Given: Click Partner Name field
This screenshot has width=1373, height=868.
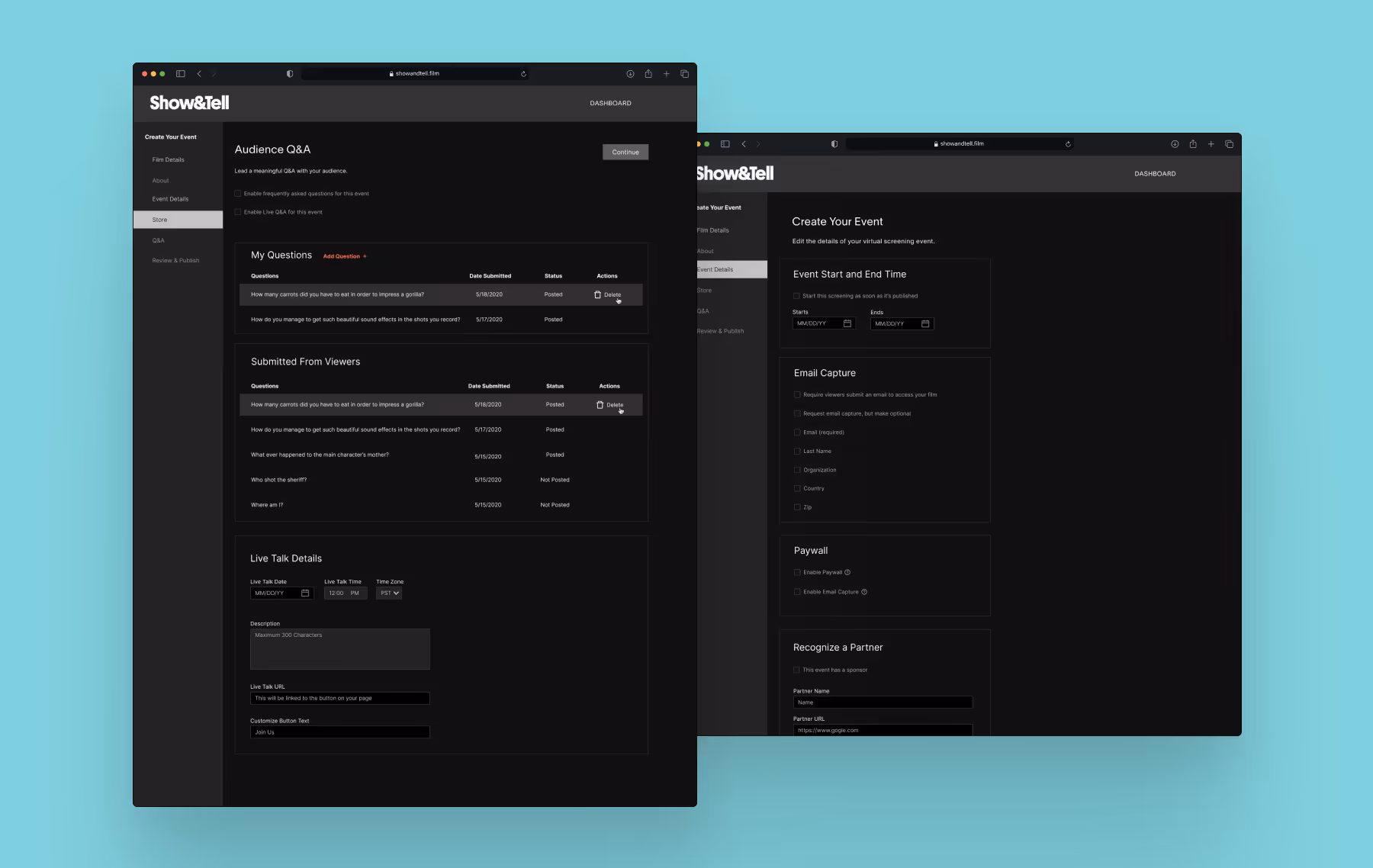Looking at the screenshot, I should [883, 702].
